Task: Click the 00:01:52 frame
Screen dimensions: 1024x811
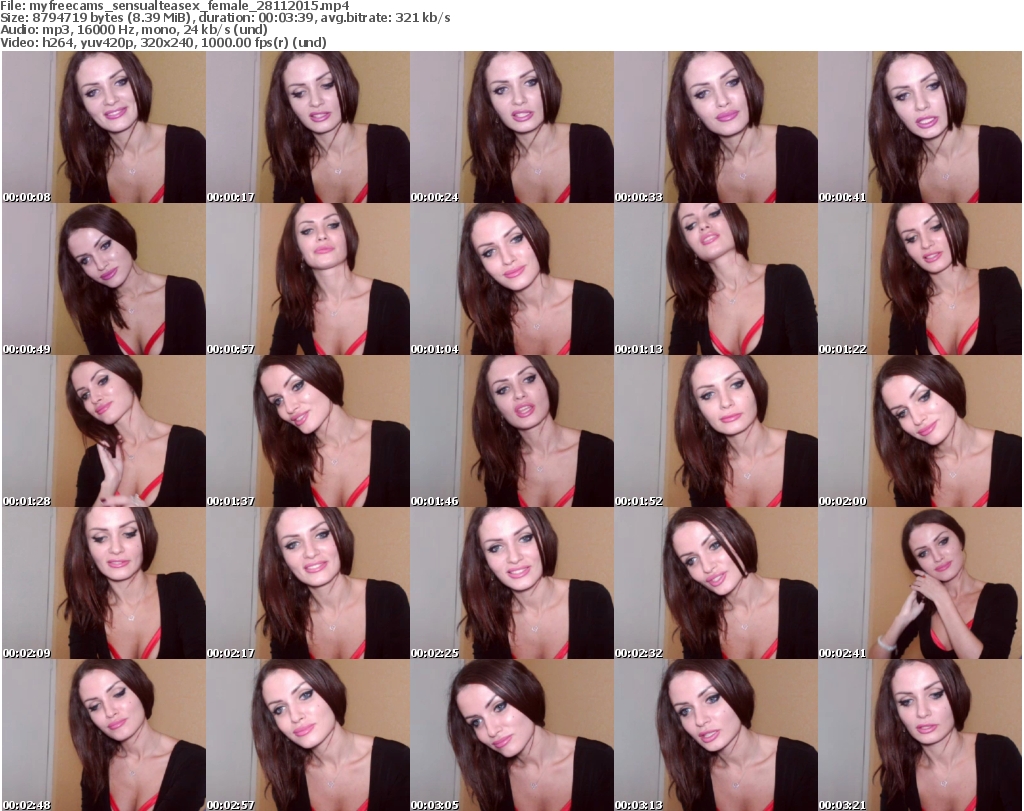Action: (x=716, y=431)
